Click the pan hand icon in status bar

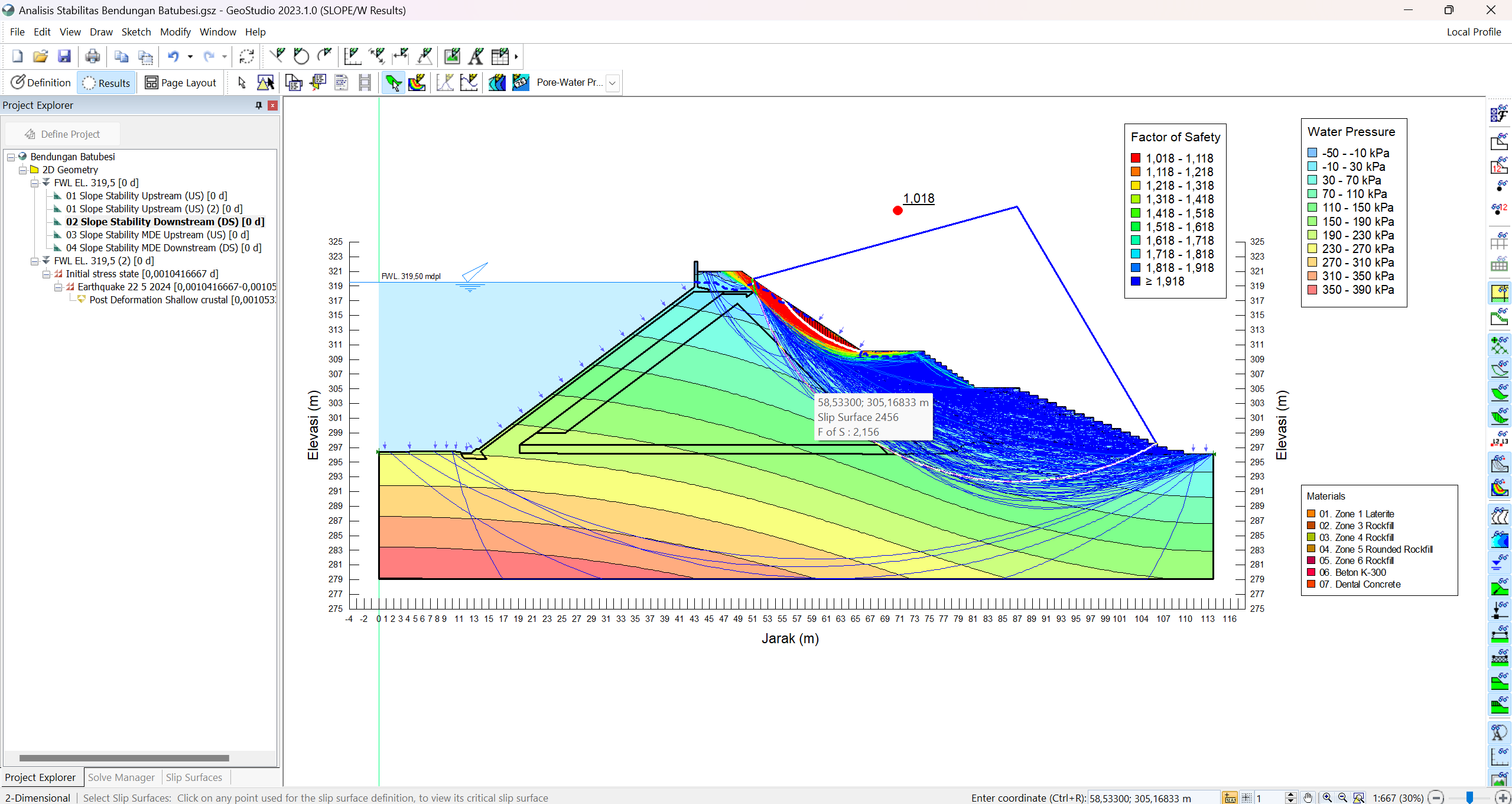tap(1308, 797)
